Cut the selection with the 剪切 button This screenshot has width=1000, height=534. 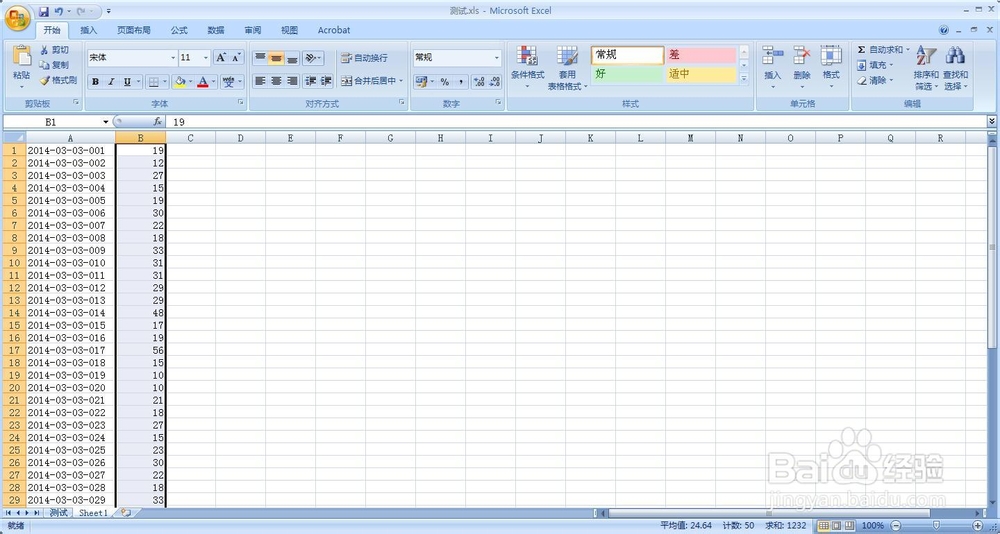54,50
